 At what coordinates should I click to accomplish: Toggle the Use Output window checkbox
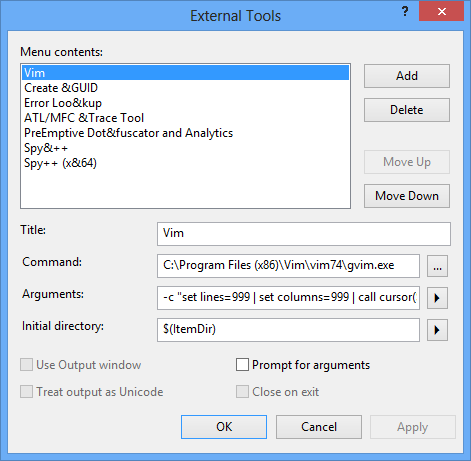coord(26,365)
